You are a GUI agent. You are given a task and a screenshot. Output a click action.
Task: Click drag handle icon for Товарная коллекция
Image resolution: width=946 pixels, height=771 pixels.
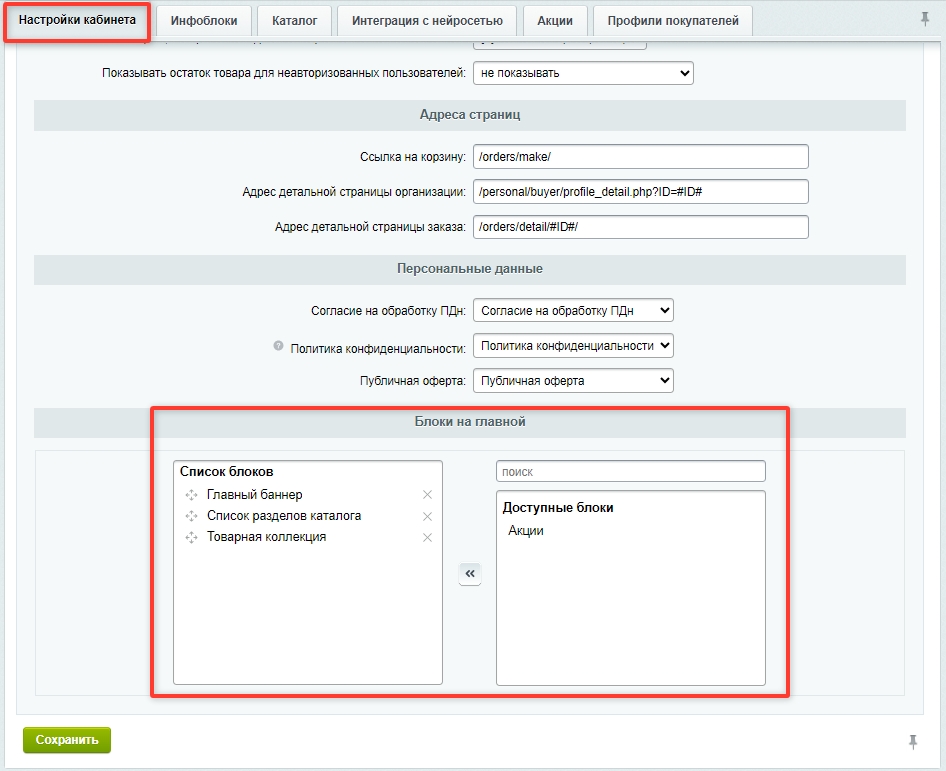[191, 538]
